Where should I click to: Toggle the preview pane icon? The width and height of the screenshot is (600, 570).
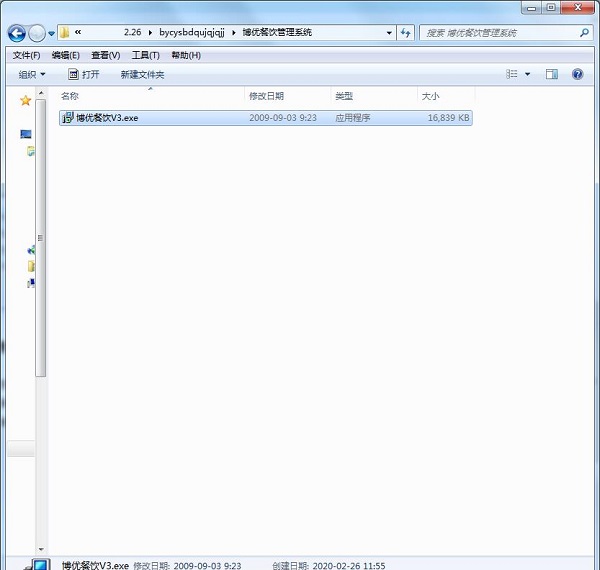pyautogui.click(x=551, y=74)
